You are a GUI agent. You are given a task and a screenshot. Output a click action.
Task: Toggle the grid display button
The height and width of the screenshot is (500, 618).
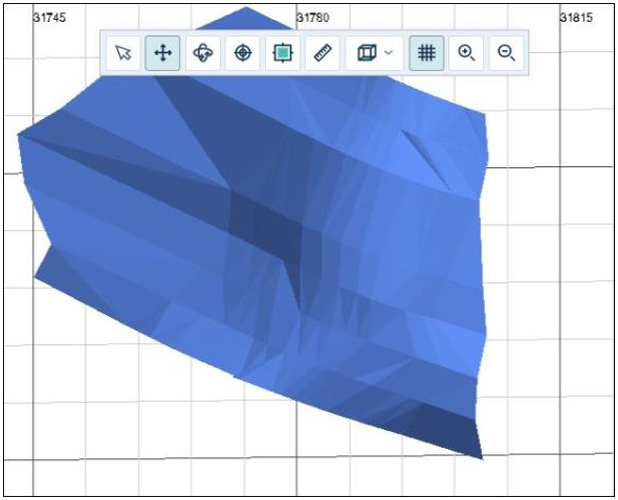coord(426,54)
